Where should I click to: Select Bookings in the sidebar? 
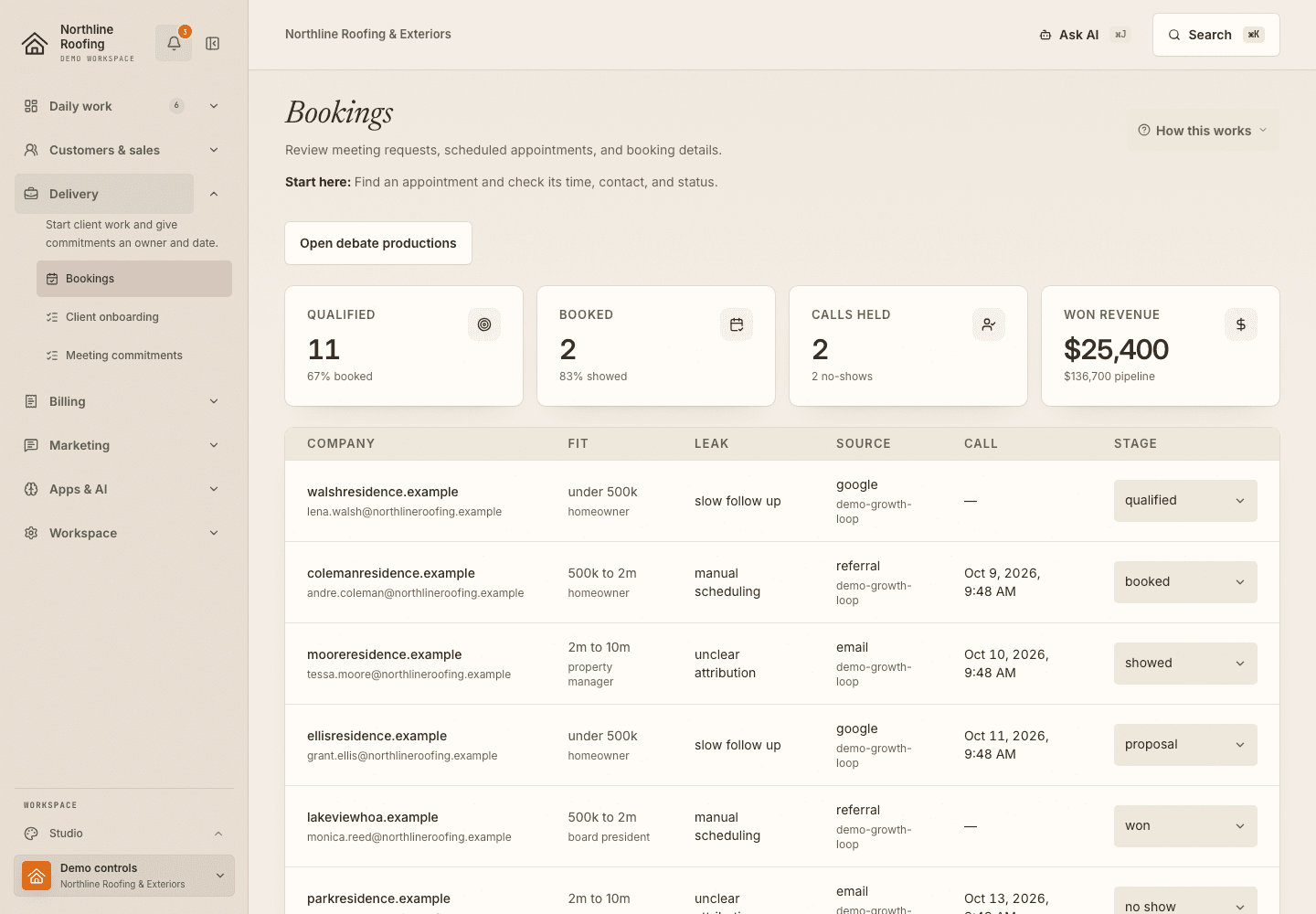point(134,279)
